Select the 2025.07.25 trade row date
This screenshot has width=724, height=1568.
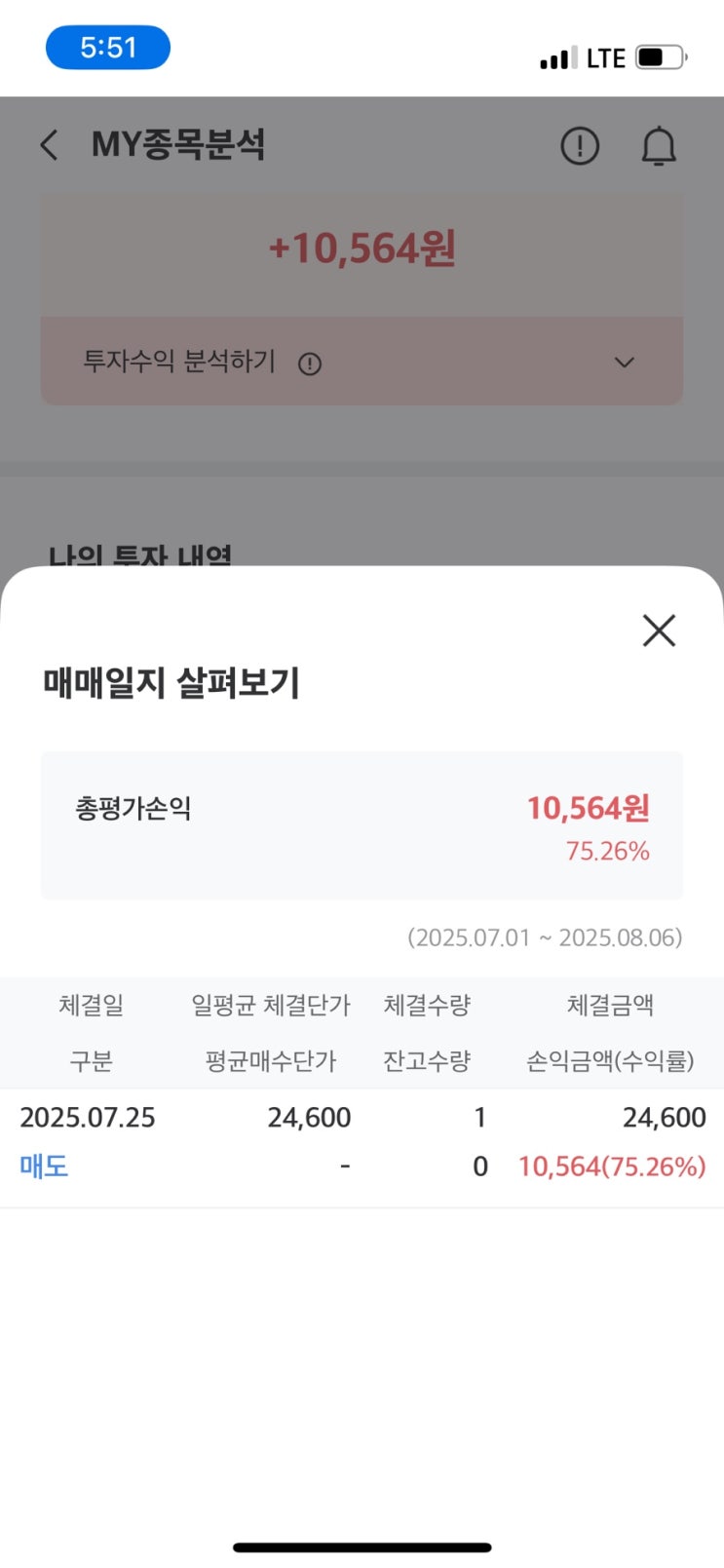pyautogui.click(x=88, y=1117)
